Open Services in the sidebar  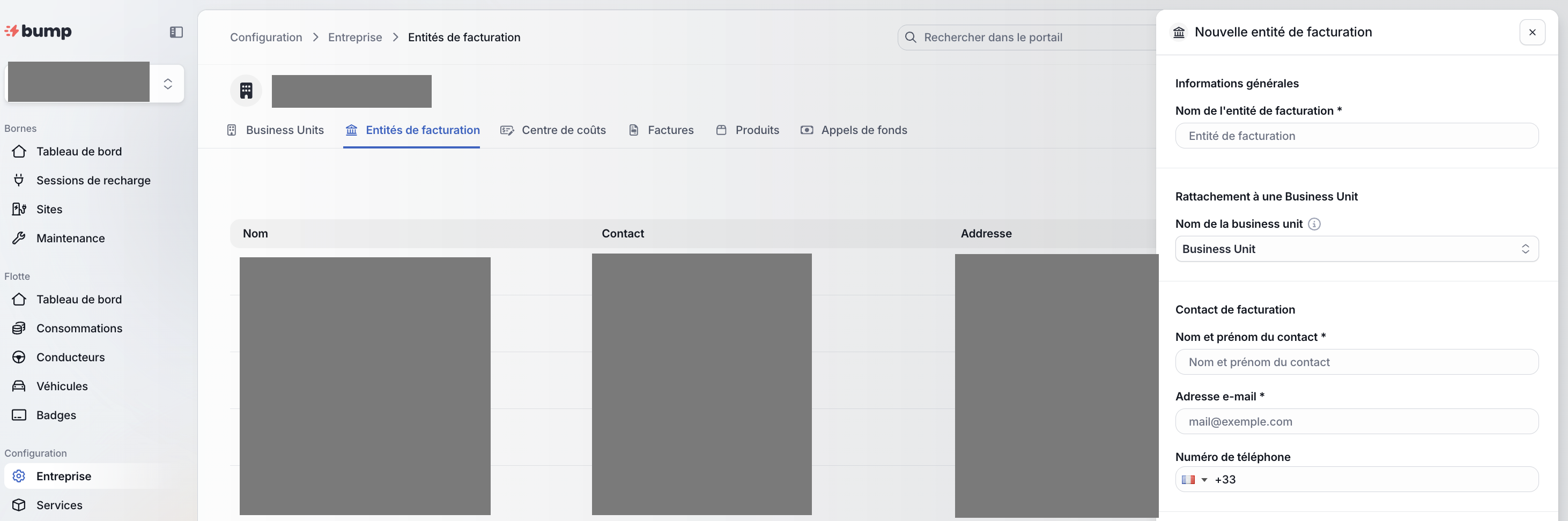(x=59, y=505)
